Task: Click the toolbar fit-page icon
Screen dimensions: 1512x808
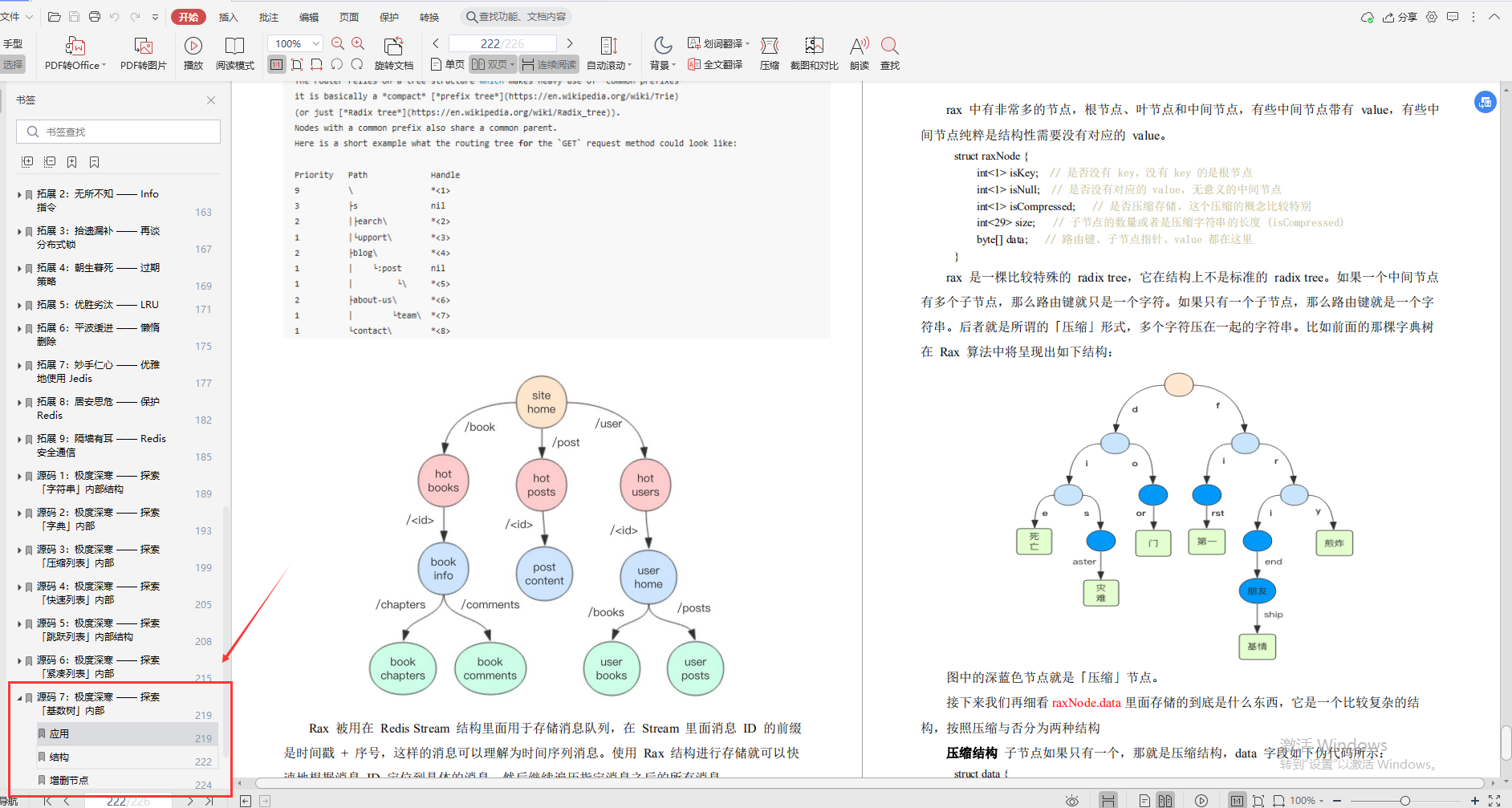Action: coord(297,64)
